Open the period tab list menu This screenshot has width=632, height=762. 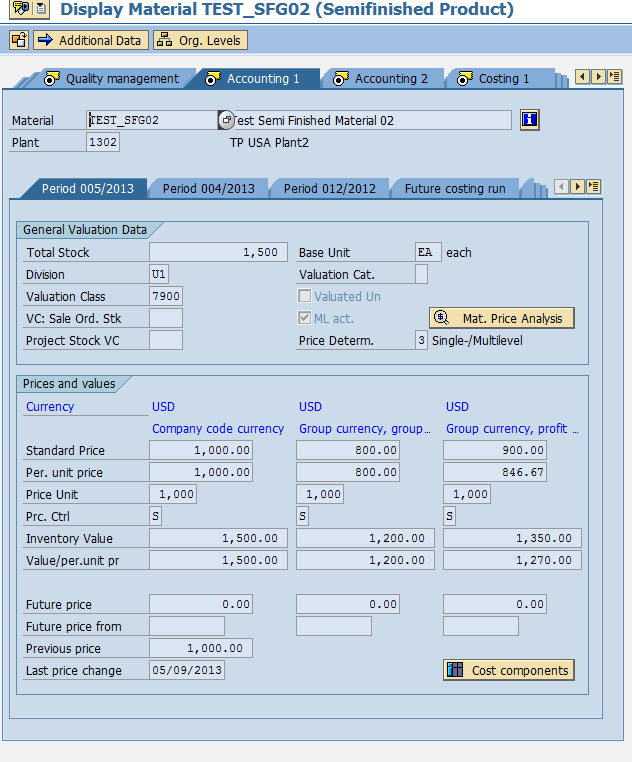pyautogui.click(x=594, y=187)
